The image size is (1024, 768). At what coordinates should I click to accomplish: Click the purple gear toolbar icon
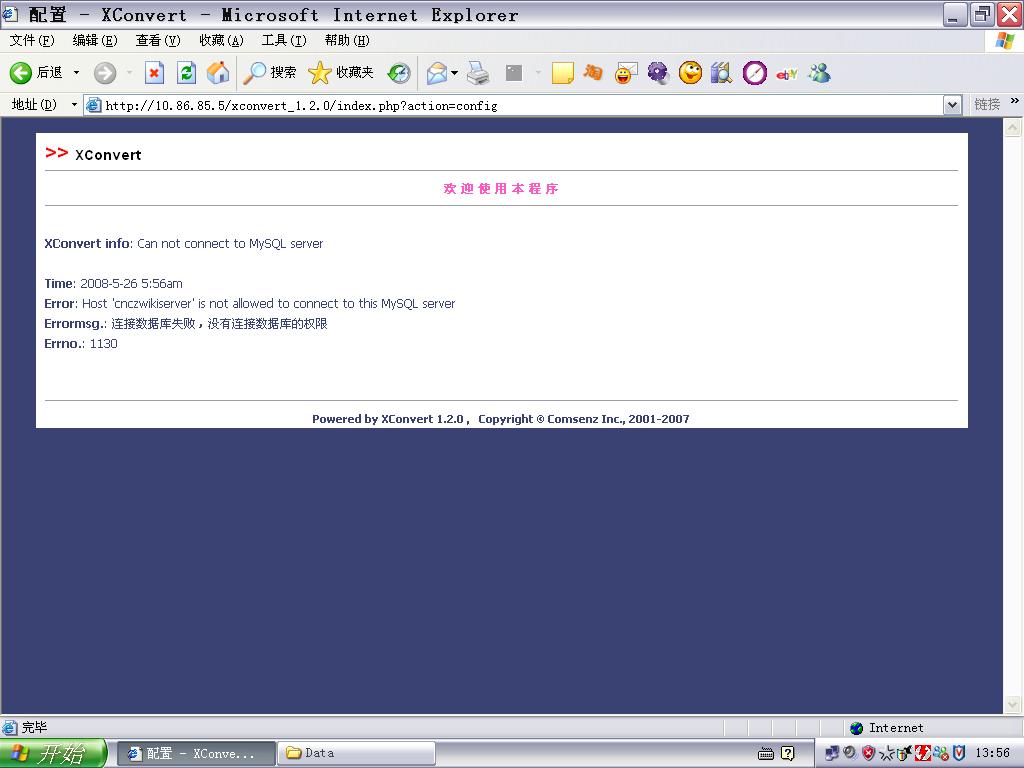[x=658, y=72]
